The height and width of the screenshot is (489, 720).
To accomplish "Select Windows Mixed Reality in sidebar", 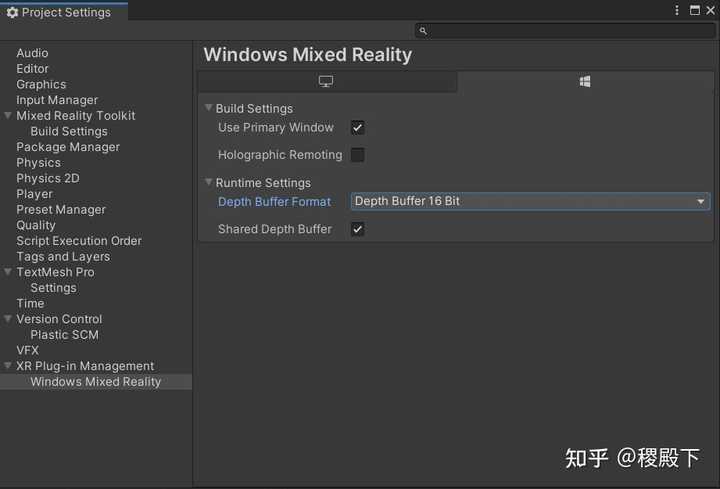I will (x=96, y=382).
